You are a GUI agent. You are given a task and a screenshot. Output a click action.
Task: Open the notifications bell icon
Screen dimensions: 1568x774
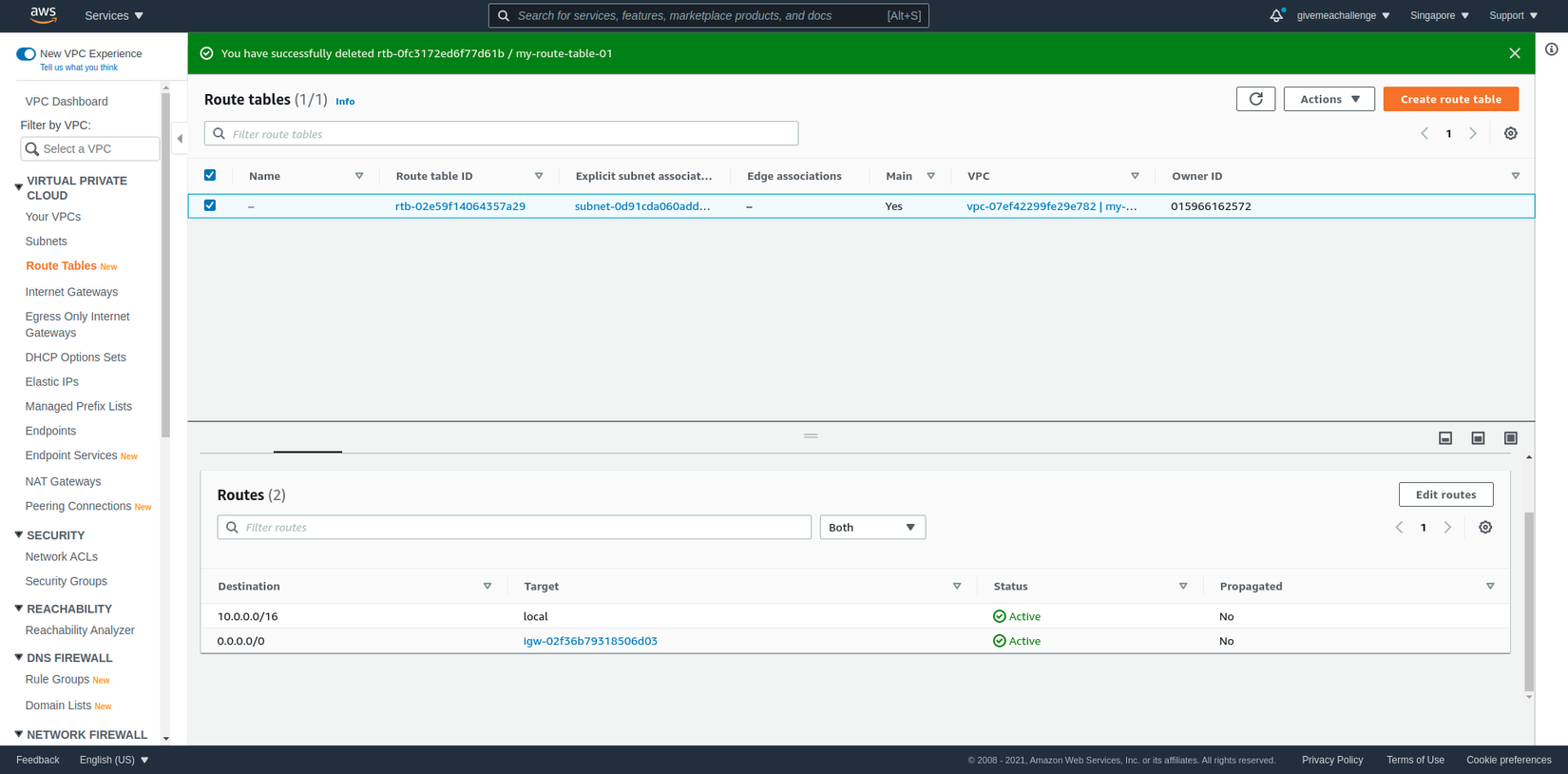pos(1275,15)
